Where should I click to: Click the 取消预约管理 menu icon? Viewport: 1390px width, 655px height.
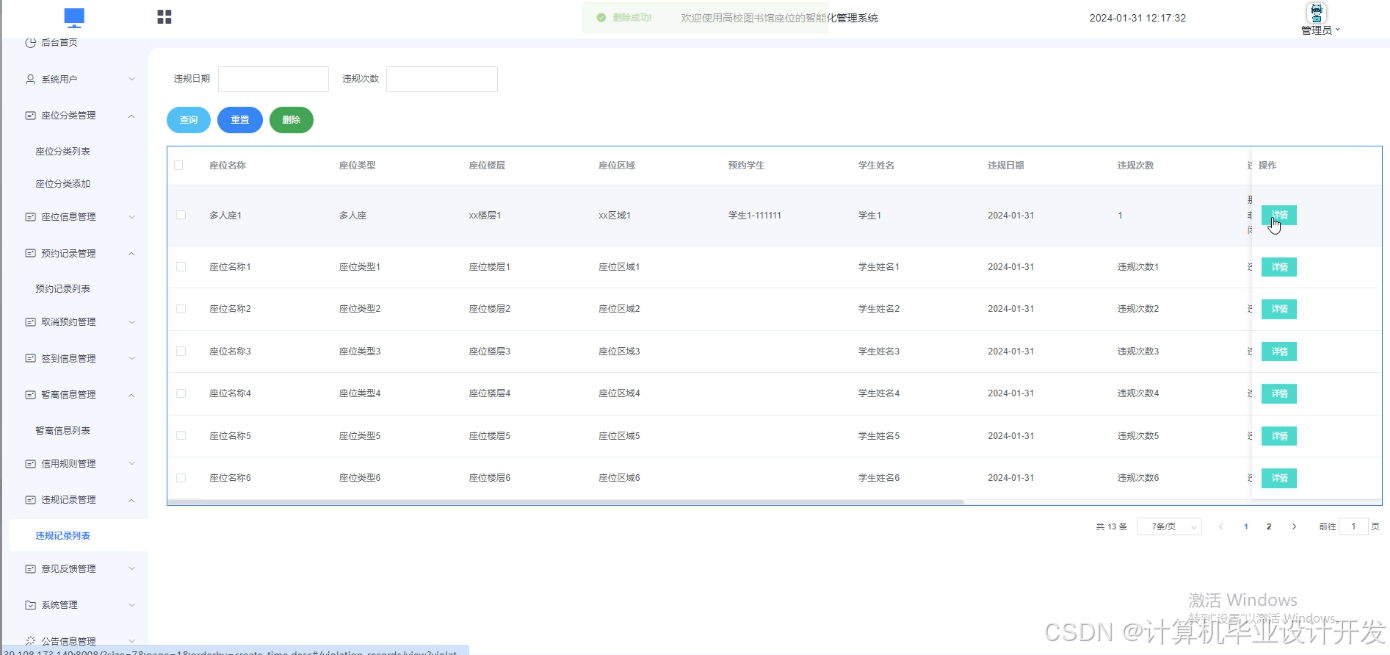[30, 322]
